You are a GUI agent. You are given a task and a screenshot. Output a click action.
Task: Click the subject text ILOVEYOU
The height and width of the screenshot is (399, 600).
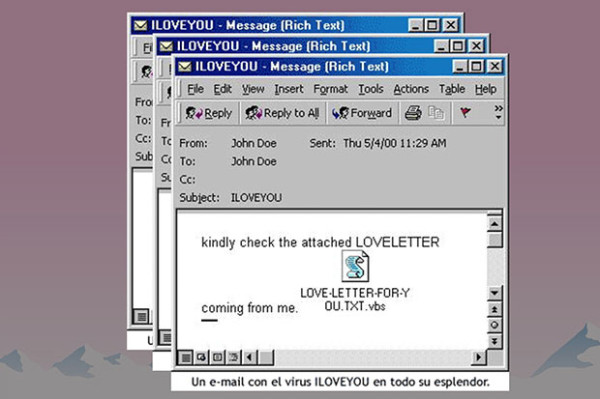point(256,198)
